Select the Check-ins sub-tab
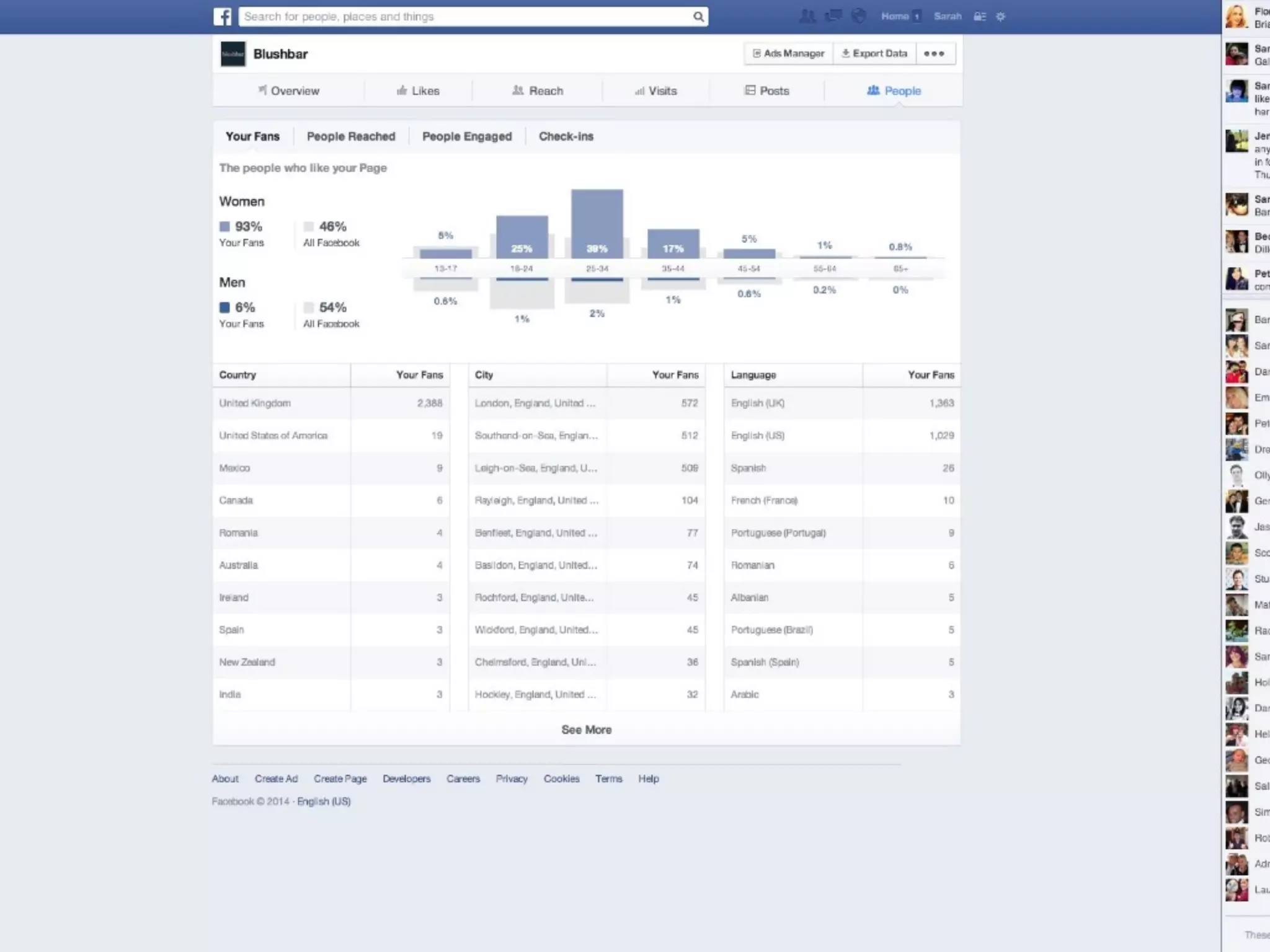The height and width of the screenshot is (952, 1270). pyautogui.click(x=566, y=136)
